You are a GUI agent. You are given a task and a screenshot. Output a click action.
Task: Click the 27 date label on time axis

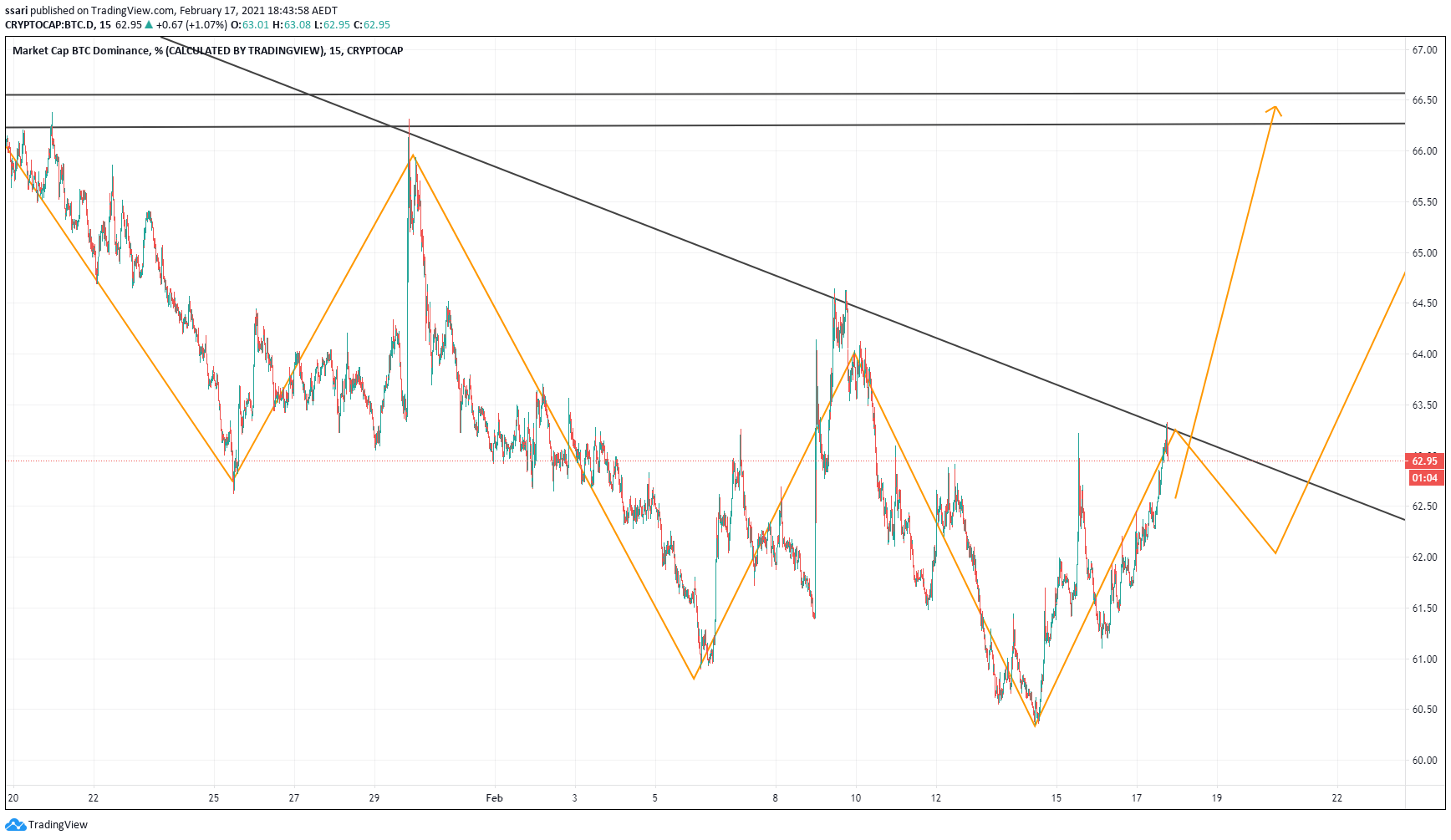point(294,798)
